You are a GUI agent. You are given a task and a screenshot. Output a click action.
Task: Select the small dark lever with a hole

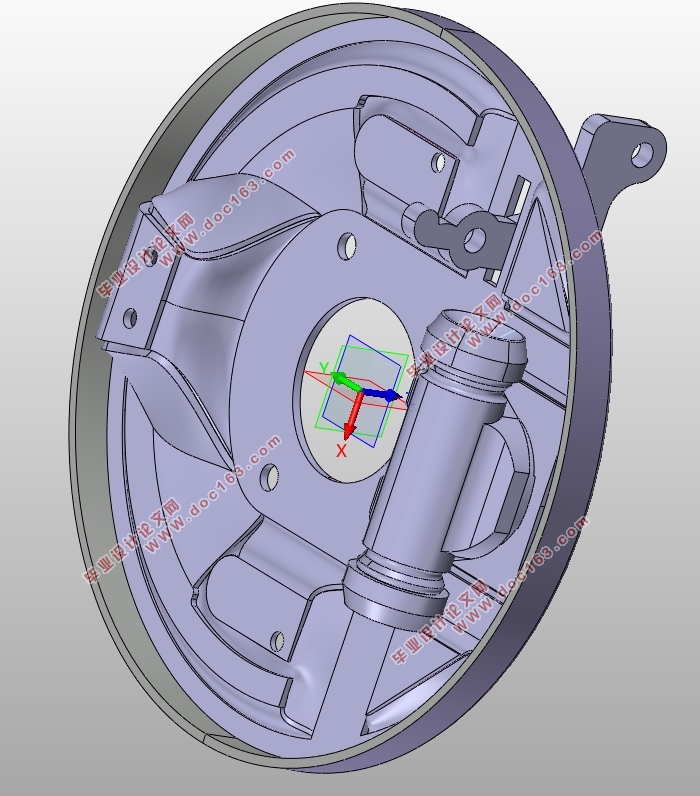457,235
